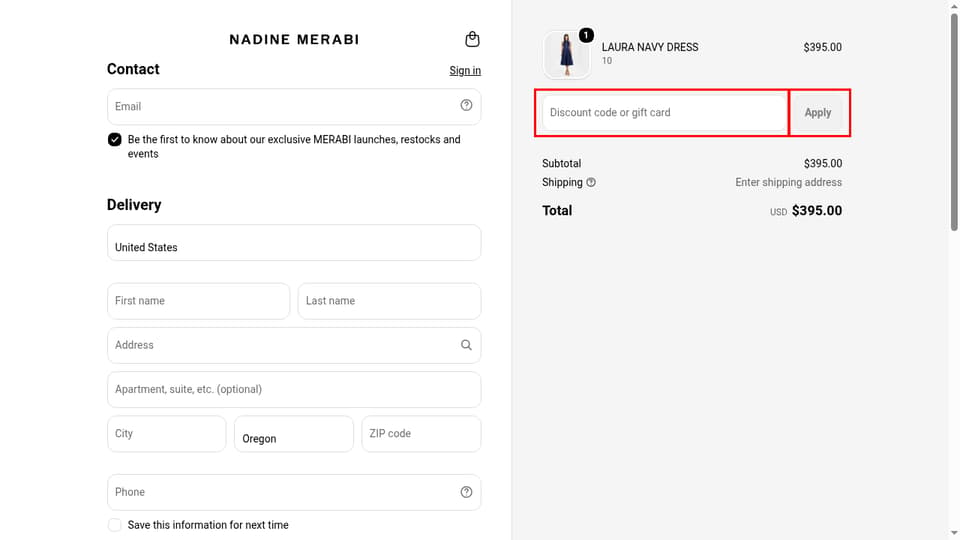Click the Phone field help icon
This screenshot has width=960, height=540.
[466, 492]
